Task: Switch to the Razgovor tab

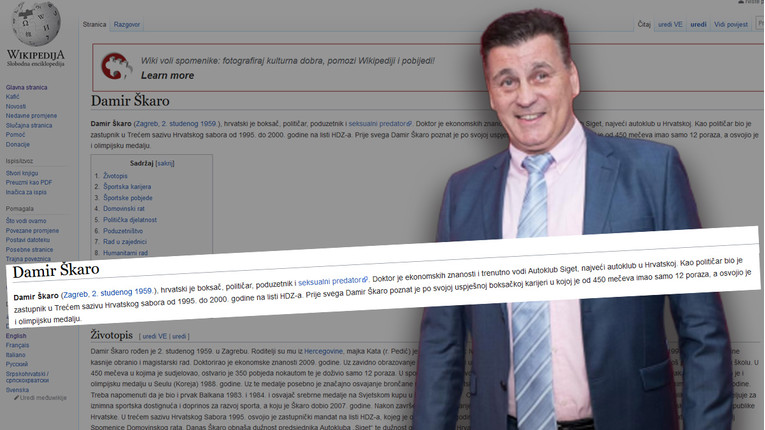Action: pyautogui.click(x=127, y=24)
